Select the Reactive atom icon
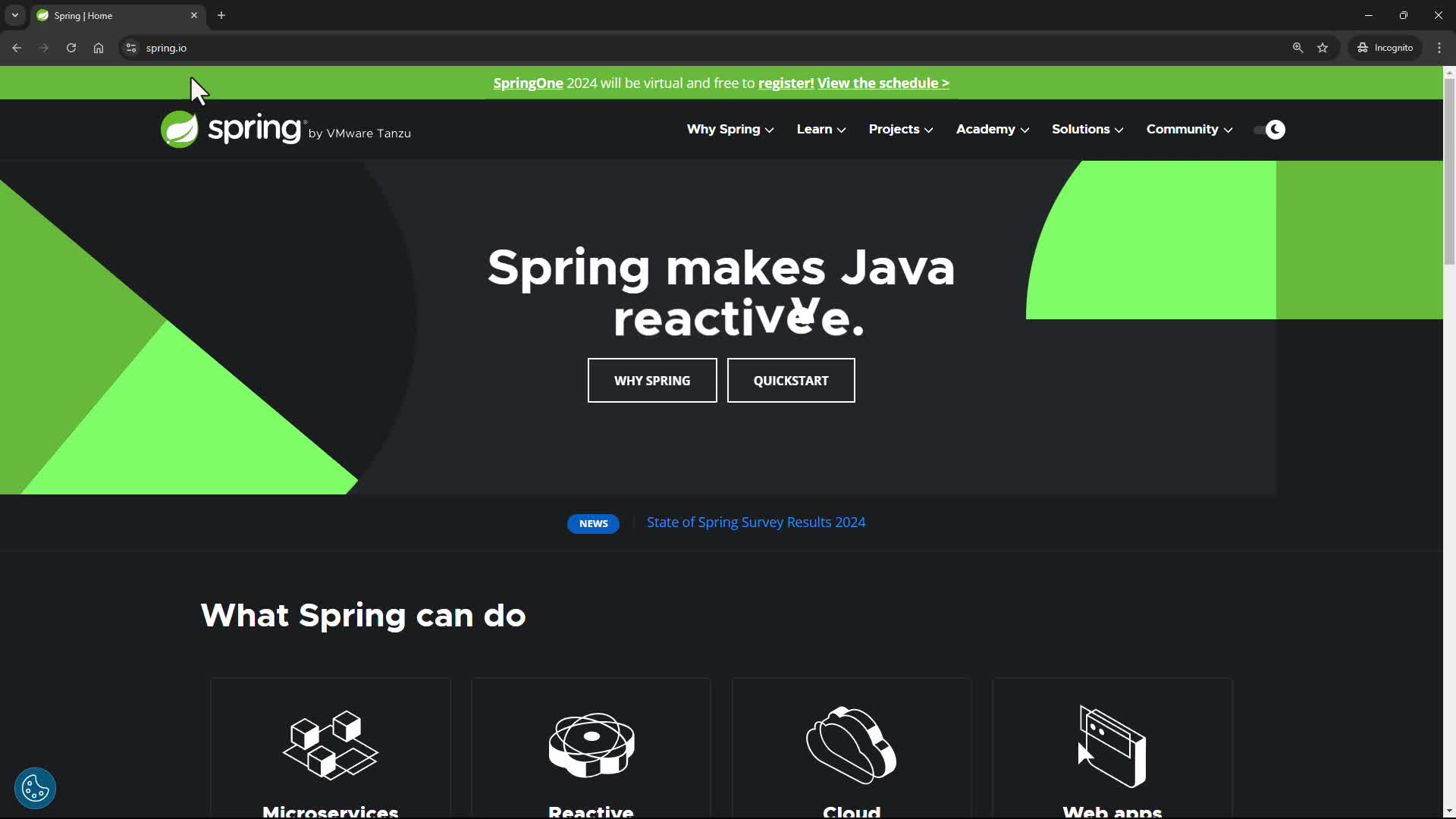 tap(591, 745)
